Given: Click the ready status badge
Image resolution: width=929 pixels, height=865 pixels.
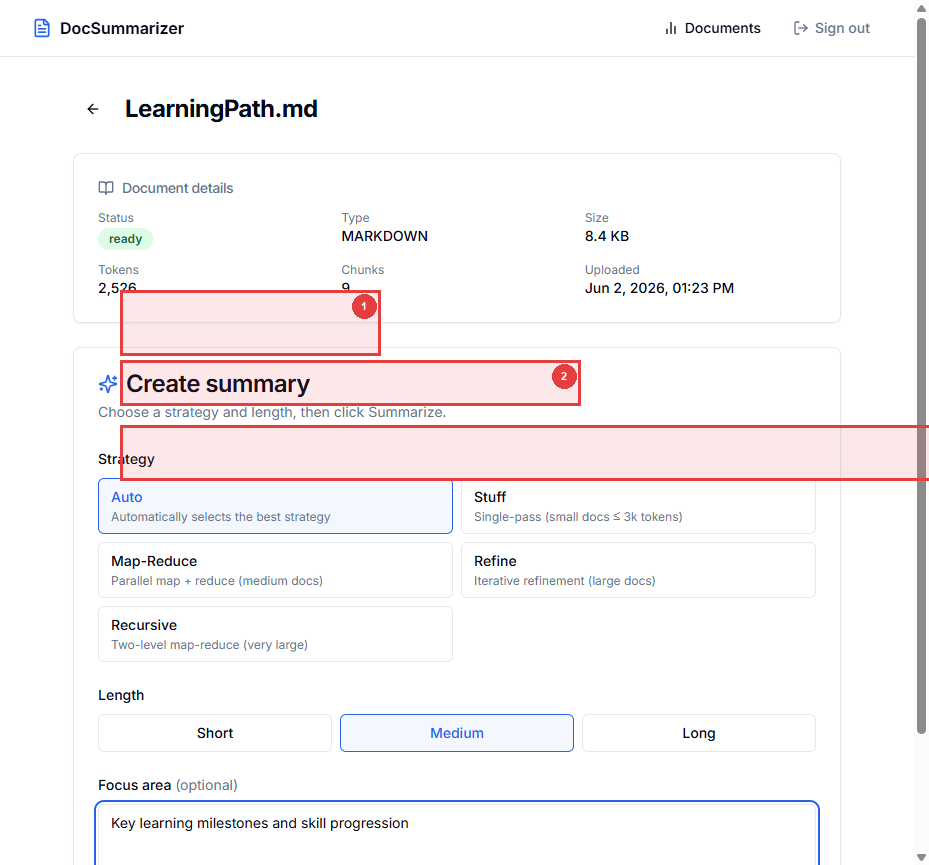Looking at the screenshot, I should [x=126, y=239].
